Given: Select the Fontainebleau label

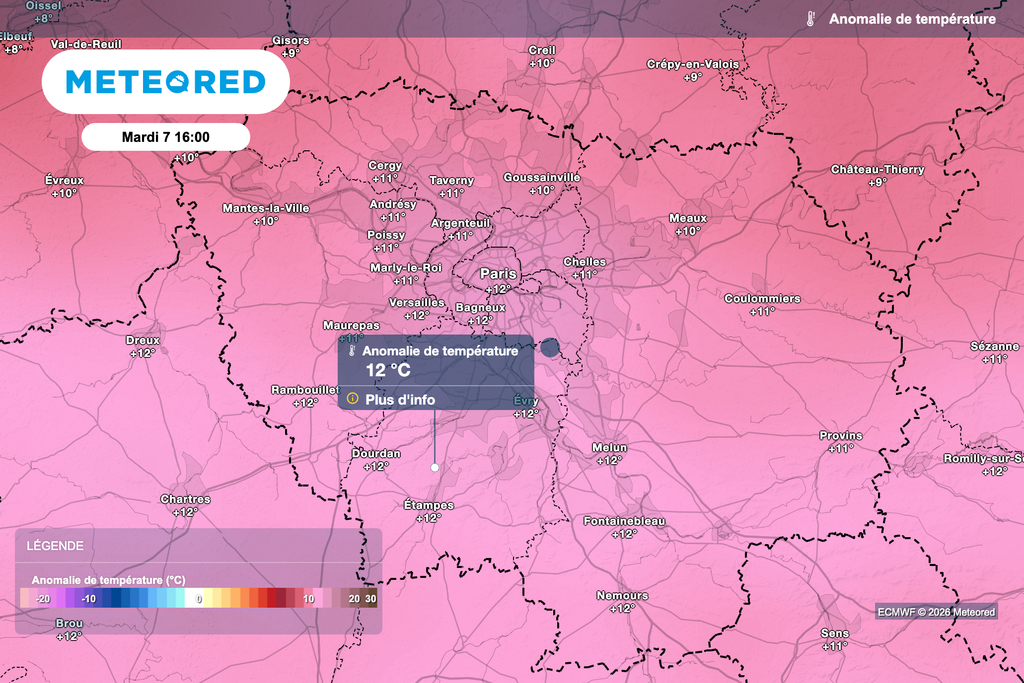Looking at the screenshot, I should 624,521.
